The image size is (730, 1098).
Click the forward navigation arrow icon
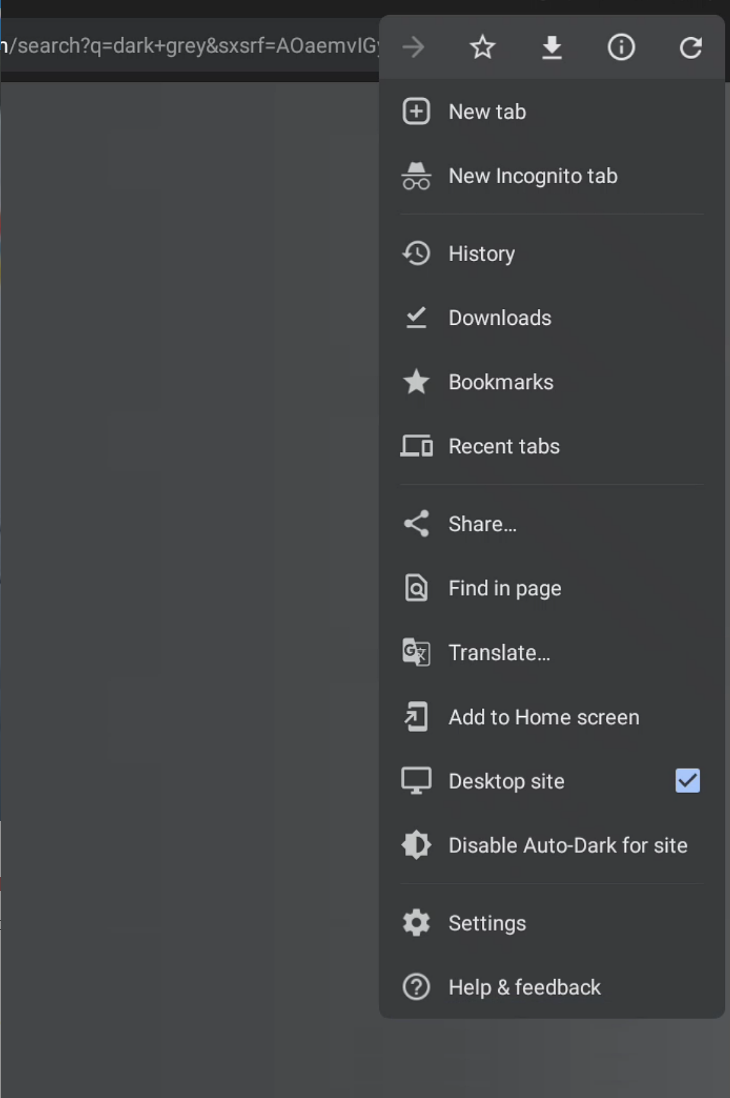[413, 47]
